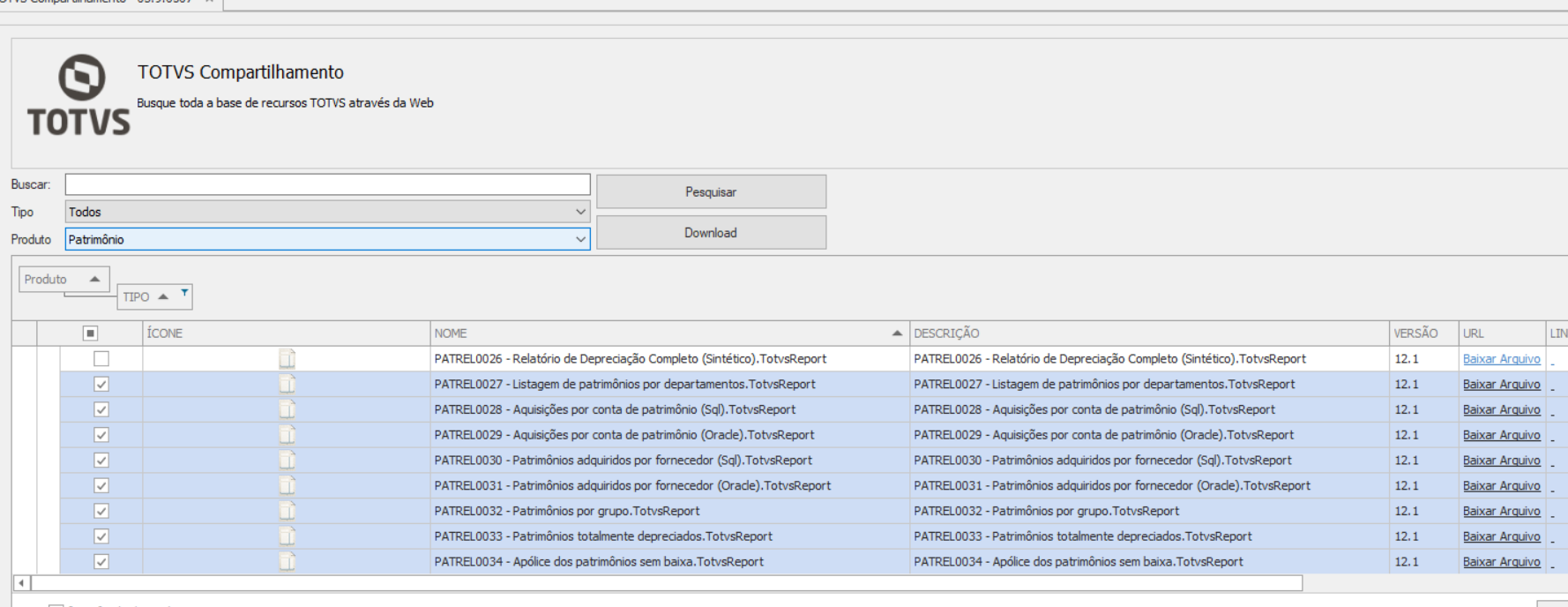Viewport: 1568px width, 607px height.
Task: Select NOME cell PATREL0032 Patrimônios por grupo
Action: (x=669, y=511)
